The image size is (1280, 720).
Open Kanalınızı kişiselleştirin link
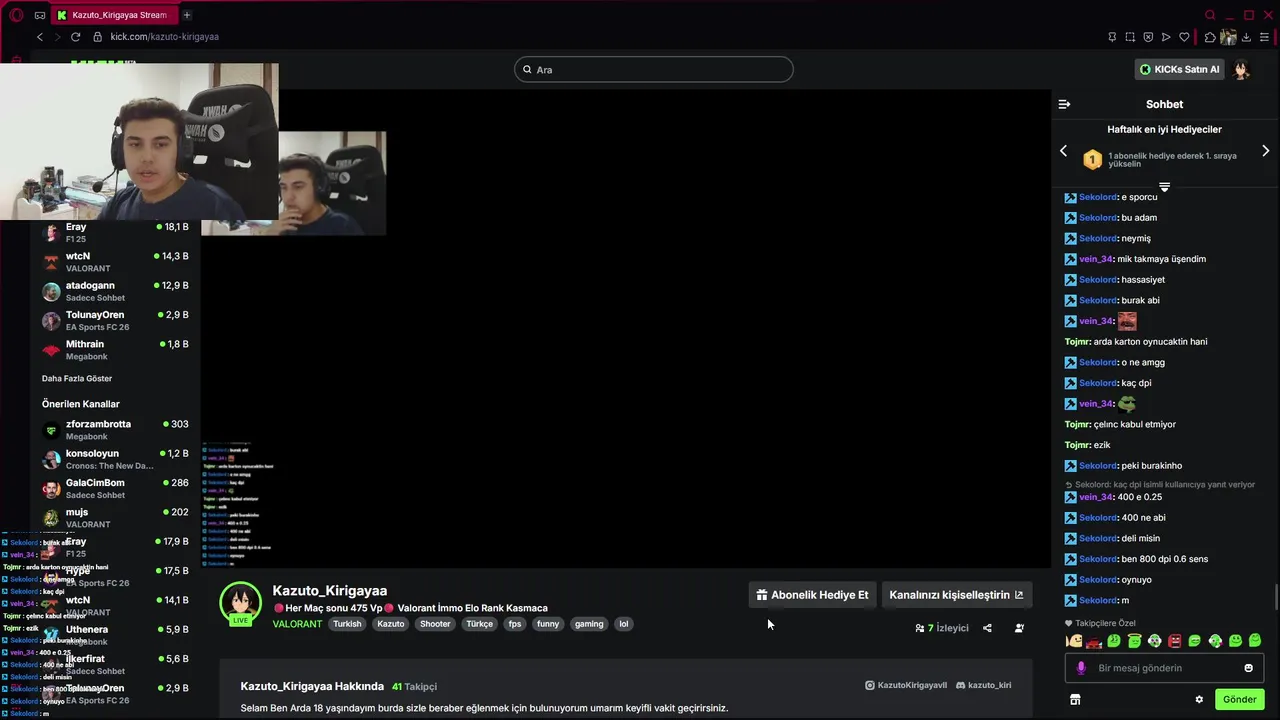(x=956, y=595)
